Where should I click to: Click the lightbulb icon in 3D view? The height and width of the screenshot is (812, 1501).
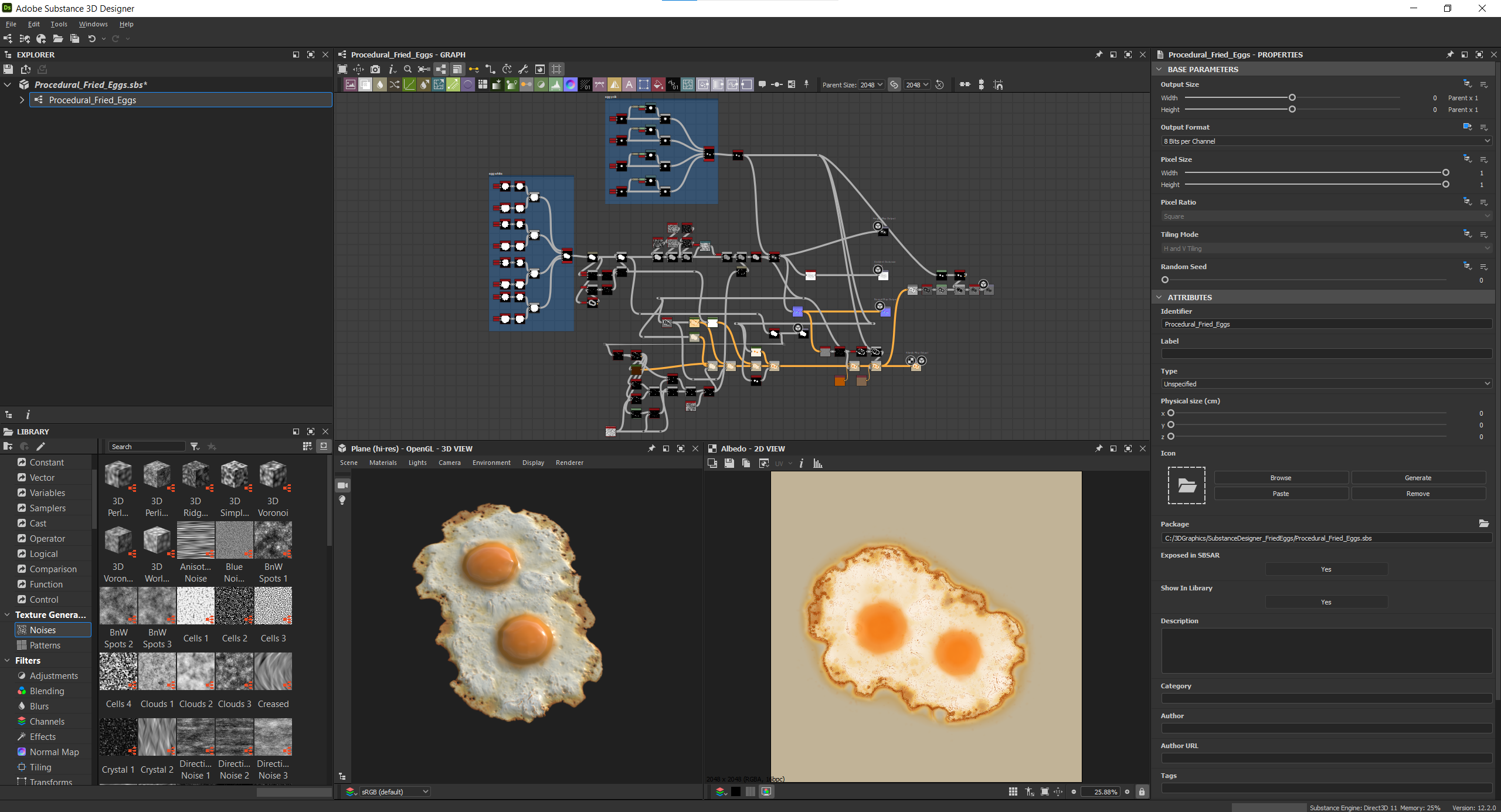pyautogui.click(x=342, y=500)
